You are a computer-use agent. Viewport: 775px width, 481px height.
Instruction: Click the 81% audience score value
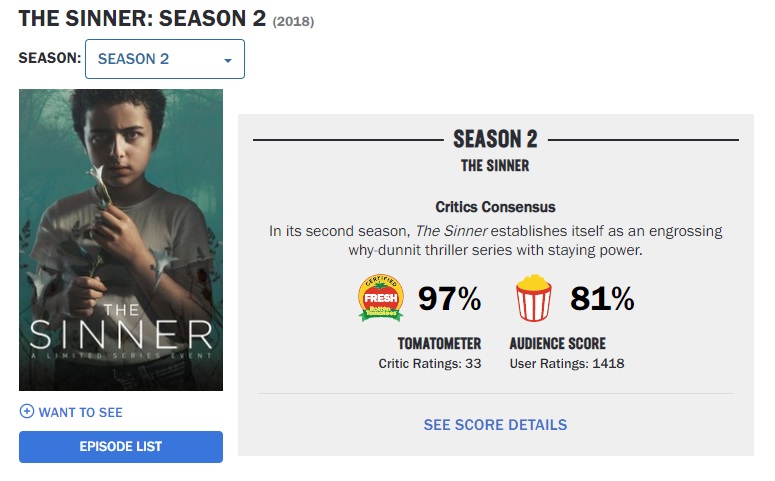pos(602,298)
